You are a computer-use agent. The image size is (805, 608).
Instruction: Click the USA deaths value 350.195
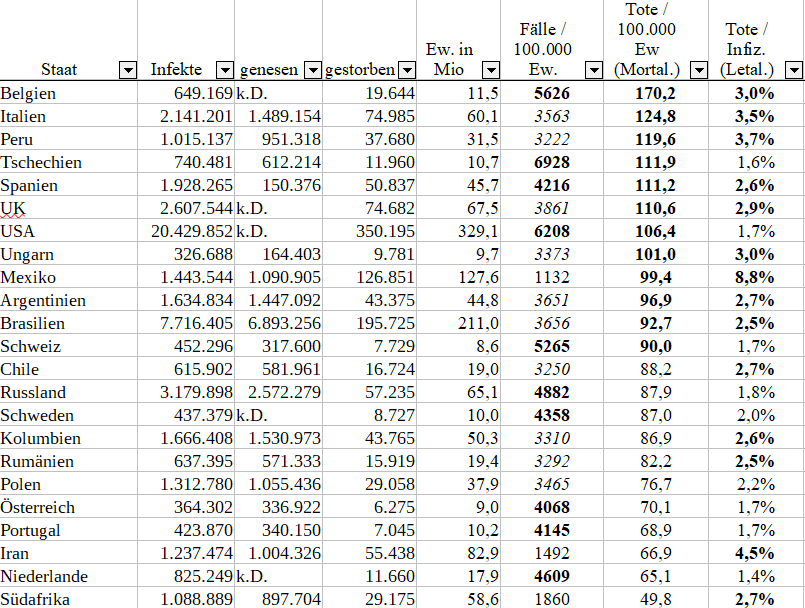386,231
